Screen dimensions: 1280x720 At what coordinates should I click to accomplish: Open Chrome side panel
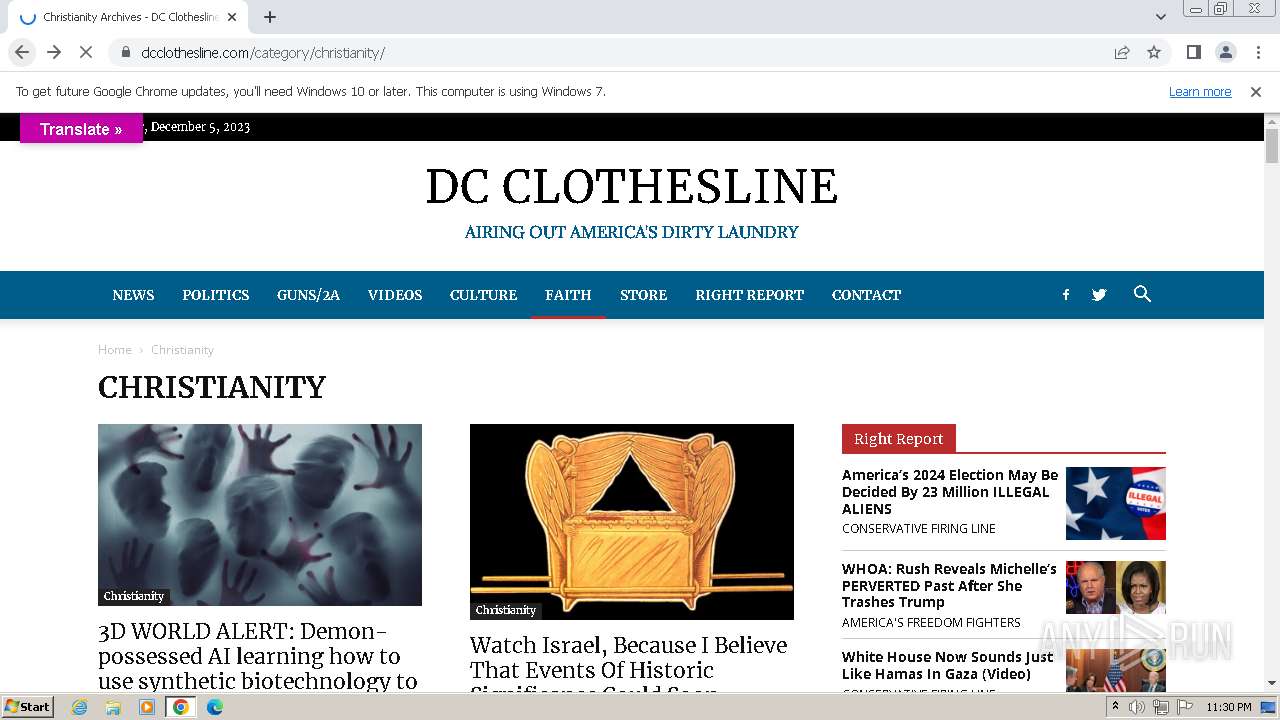click(x=1193, y=52)
